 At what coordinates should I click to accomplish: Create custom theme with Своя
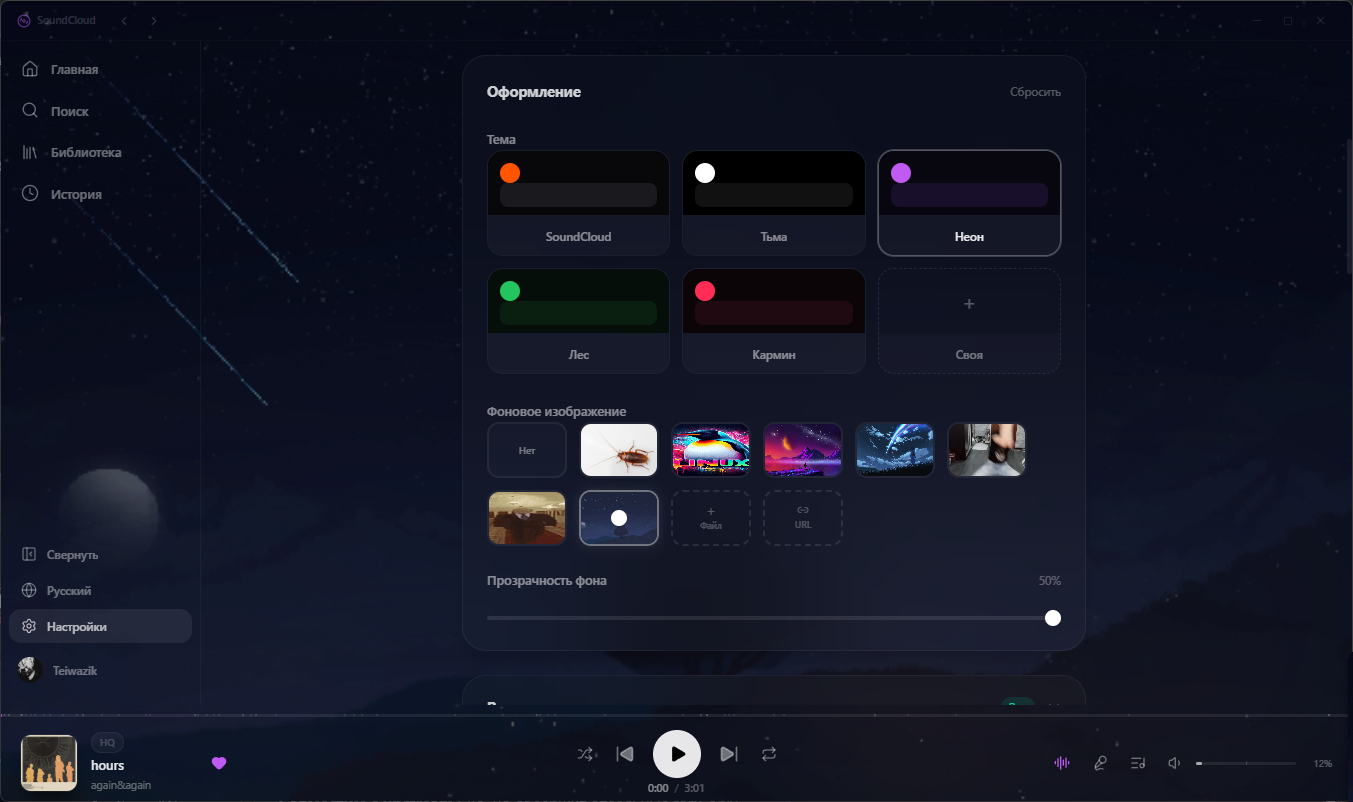[969, 321]
